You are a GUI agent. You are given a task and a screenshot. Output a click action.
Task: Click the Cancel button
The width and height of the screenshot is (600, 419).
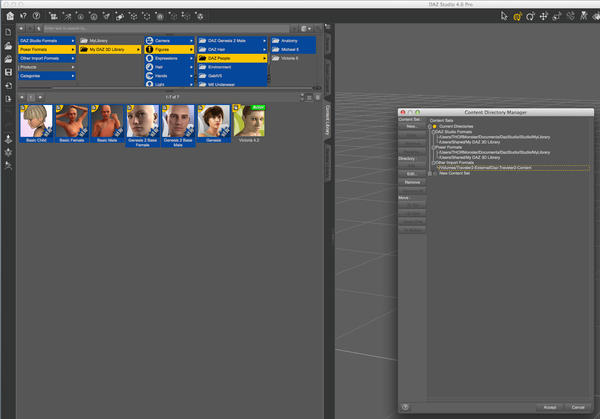[x=578, y=407]
